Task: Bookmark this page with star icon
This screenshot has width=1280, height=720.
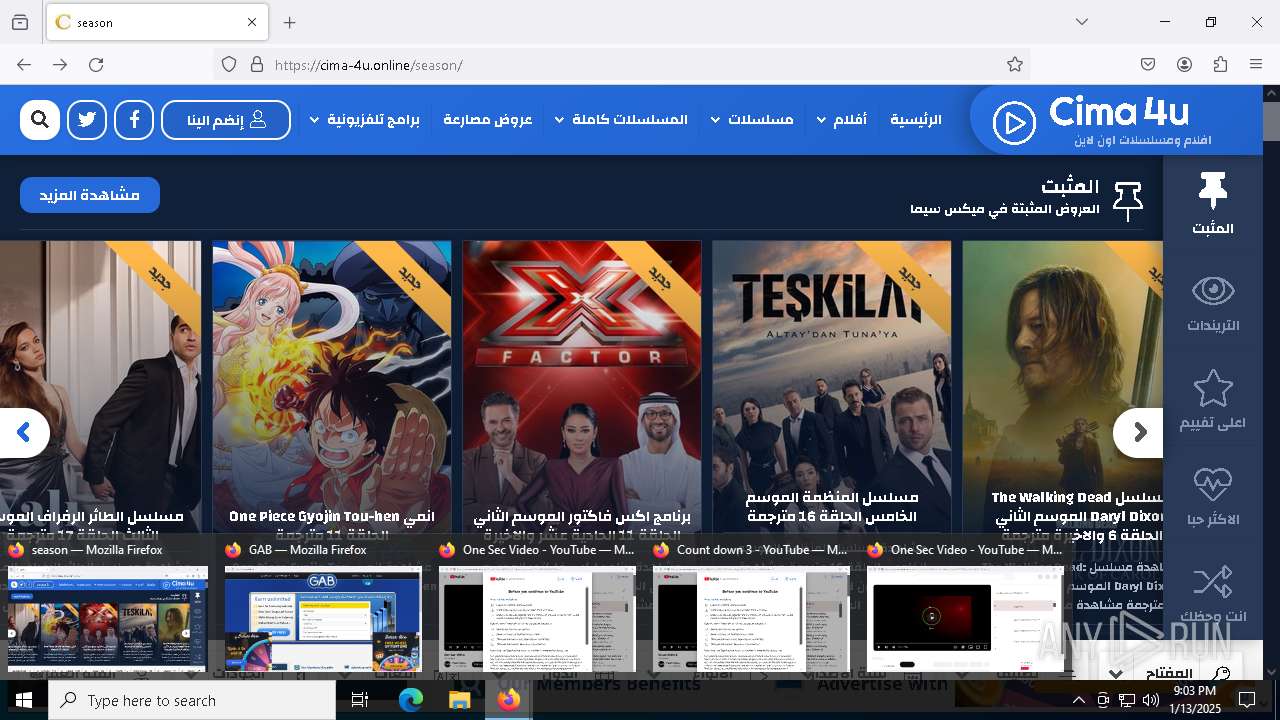Action: (1015, 64)
